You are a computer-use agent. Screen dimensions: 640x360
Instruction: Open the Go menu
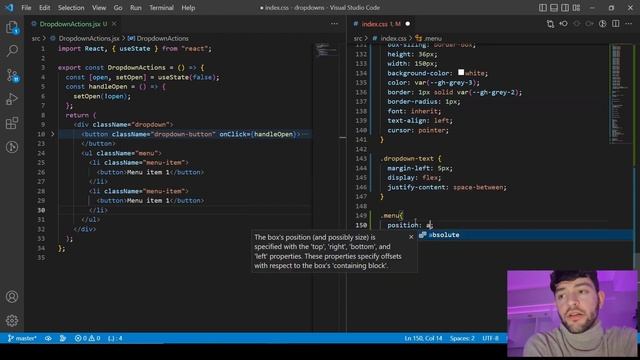118,8
